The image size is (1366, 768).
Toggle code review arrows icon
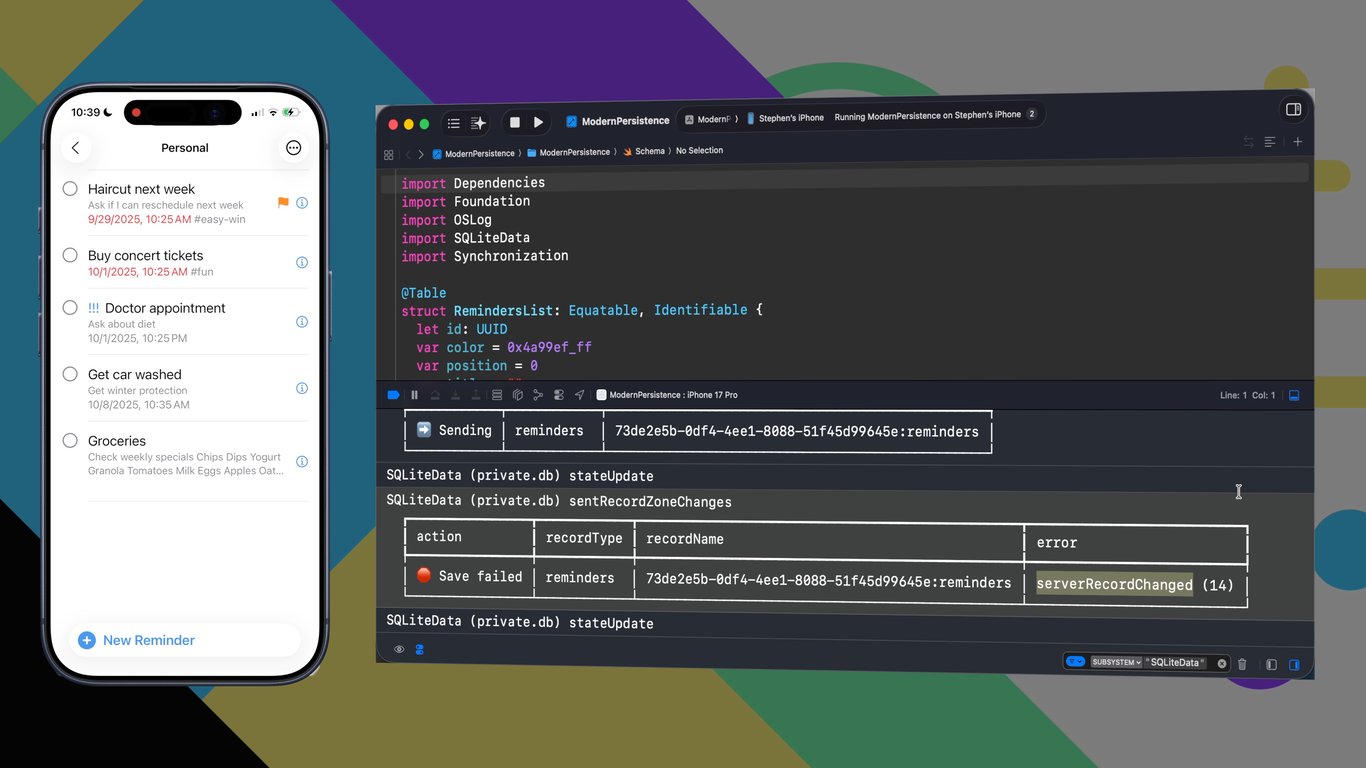(1248, 142)
